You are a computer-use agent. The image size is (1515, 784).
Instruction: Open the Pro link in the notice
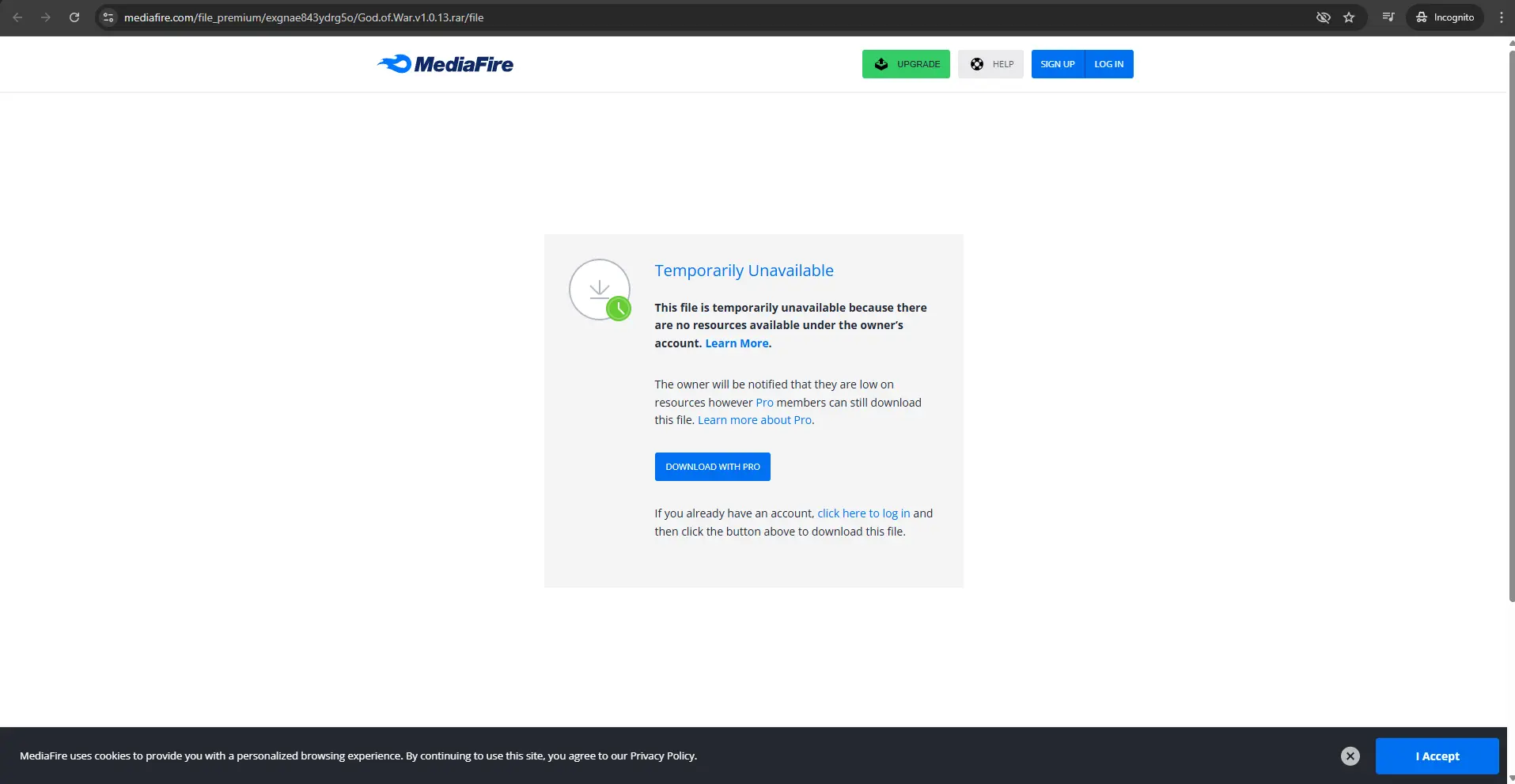tap(764, 403)
